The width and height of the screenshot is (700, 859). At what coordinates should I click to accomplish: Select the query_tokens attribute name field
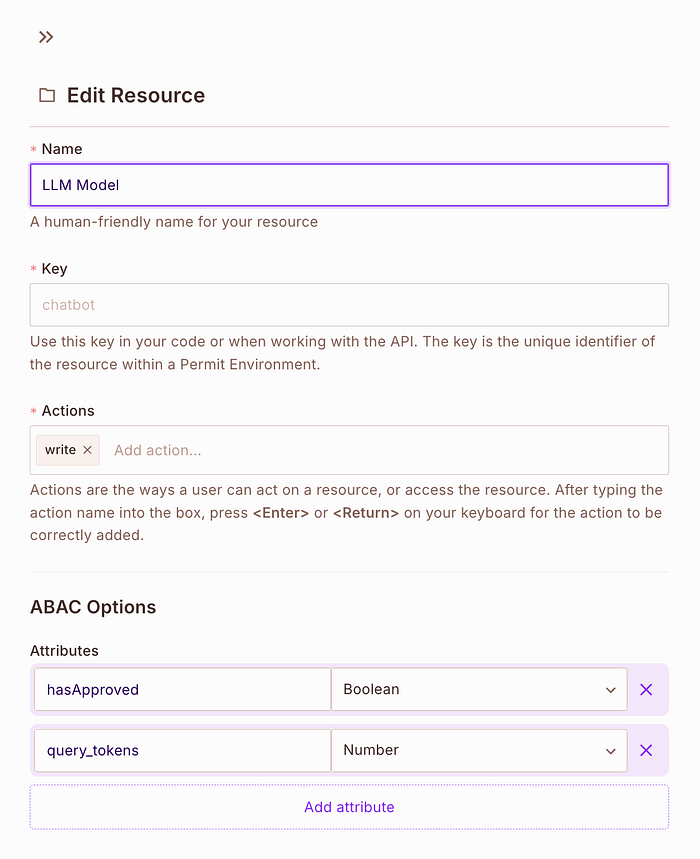tap(182, 750)
